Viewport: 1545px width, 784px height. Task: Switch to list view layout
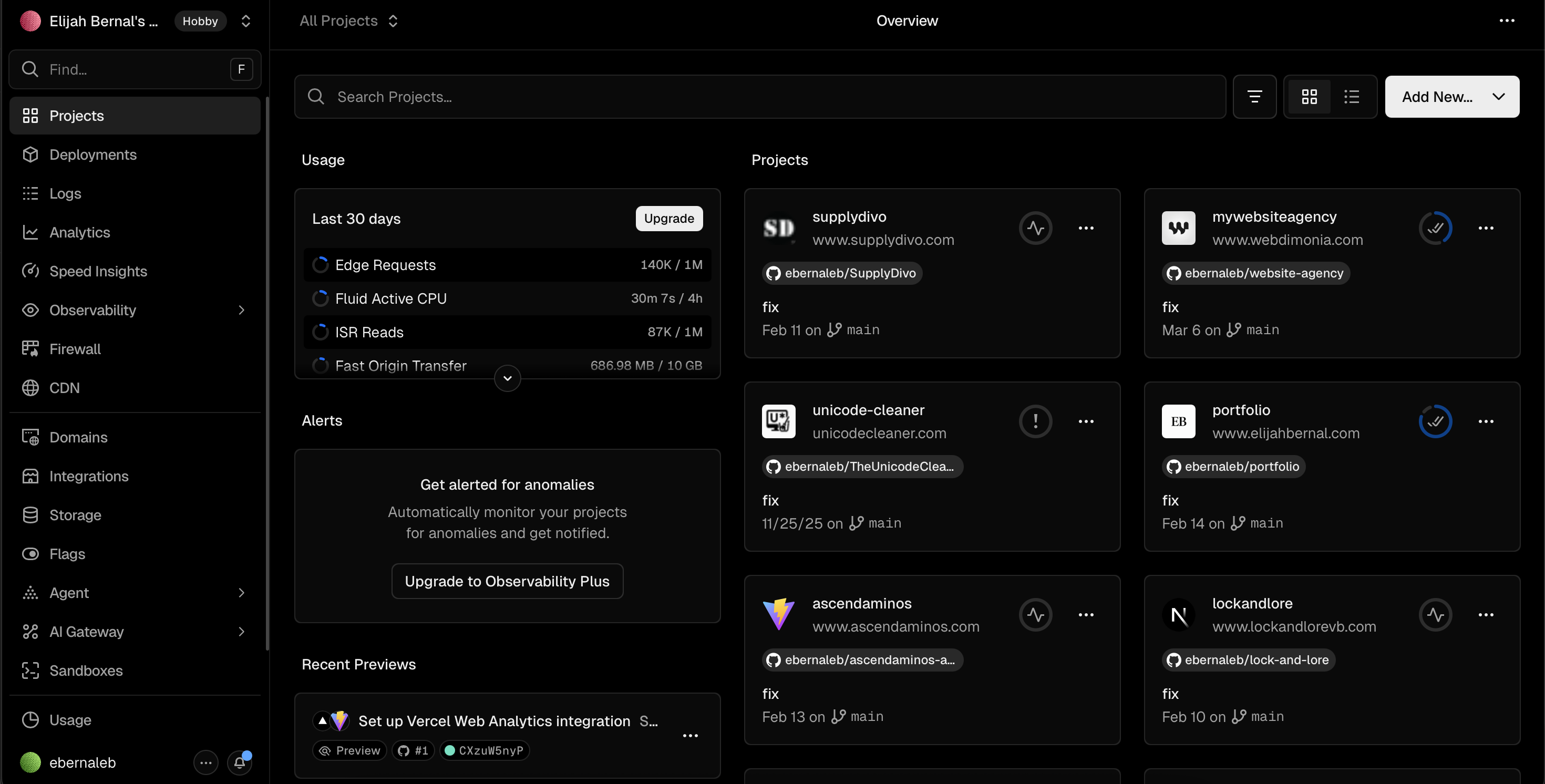coord(1351,97)
